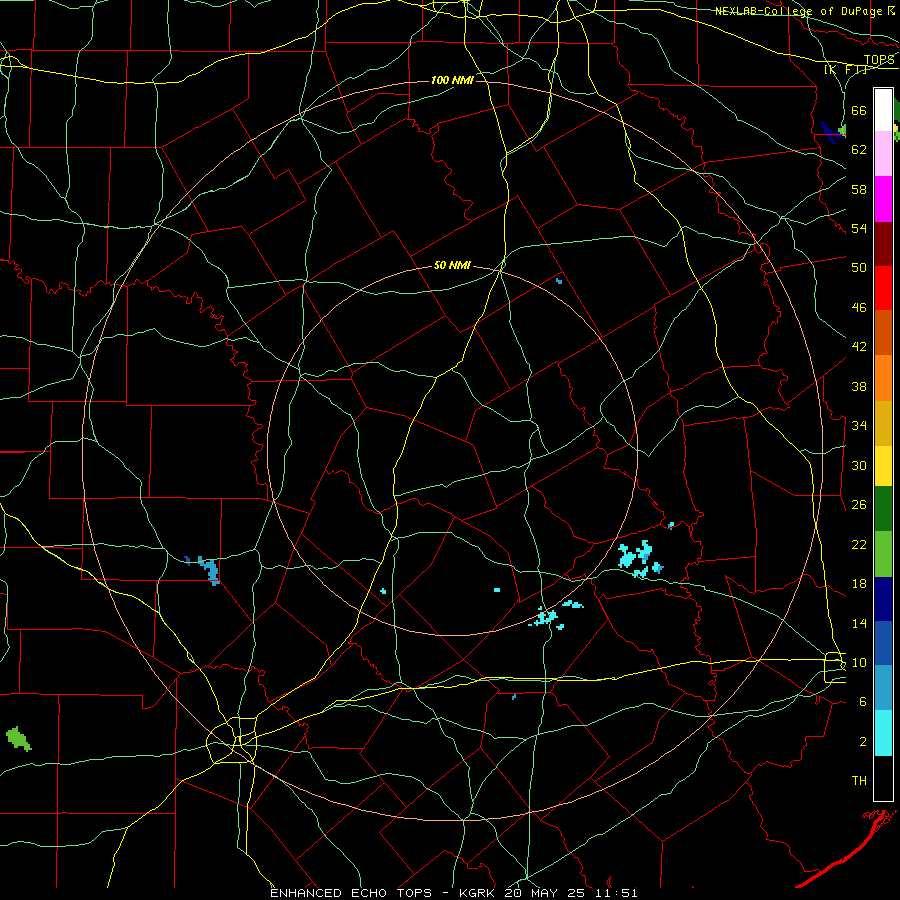Click the legend value "30"
Viewport: 900px width, 900px height.
tap(859, 465)
